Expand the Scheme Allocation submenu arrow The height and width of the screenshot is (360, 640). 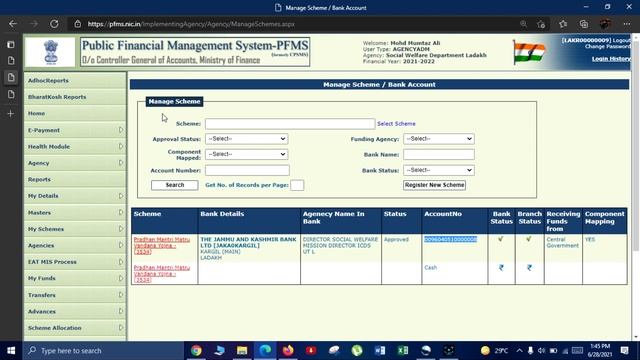click(121, 327)
